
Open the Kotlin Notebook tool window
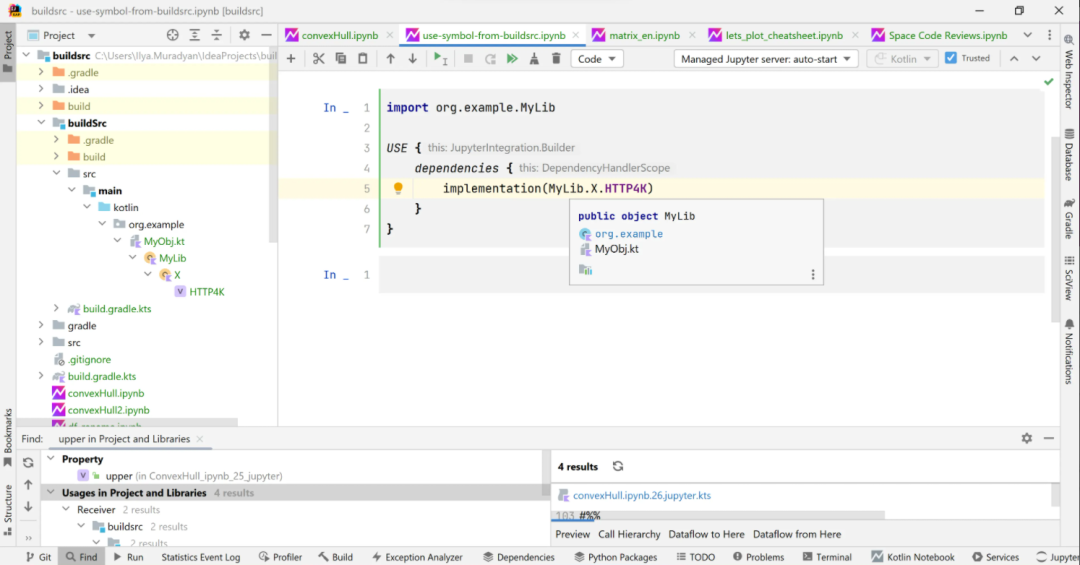(913, 557)
